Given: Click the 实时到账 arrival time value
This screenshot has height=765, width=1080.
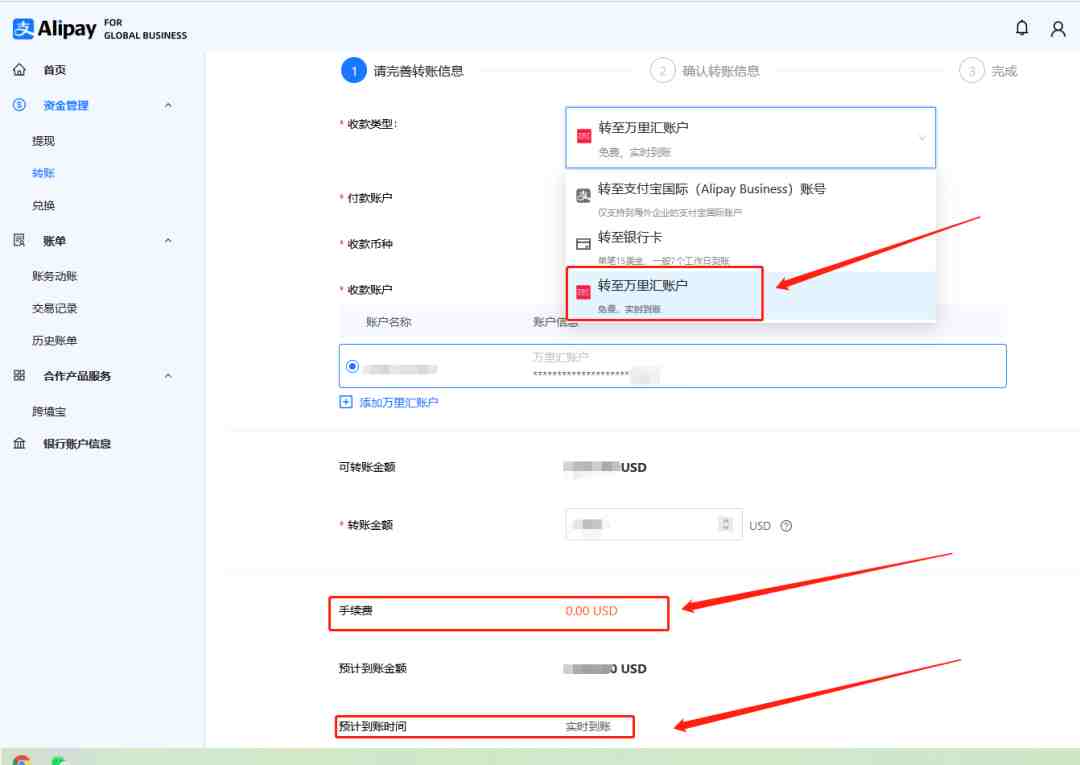Looking at the screenshot, I should pos(588,726).
